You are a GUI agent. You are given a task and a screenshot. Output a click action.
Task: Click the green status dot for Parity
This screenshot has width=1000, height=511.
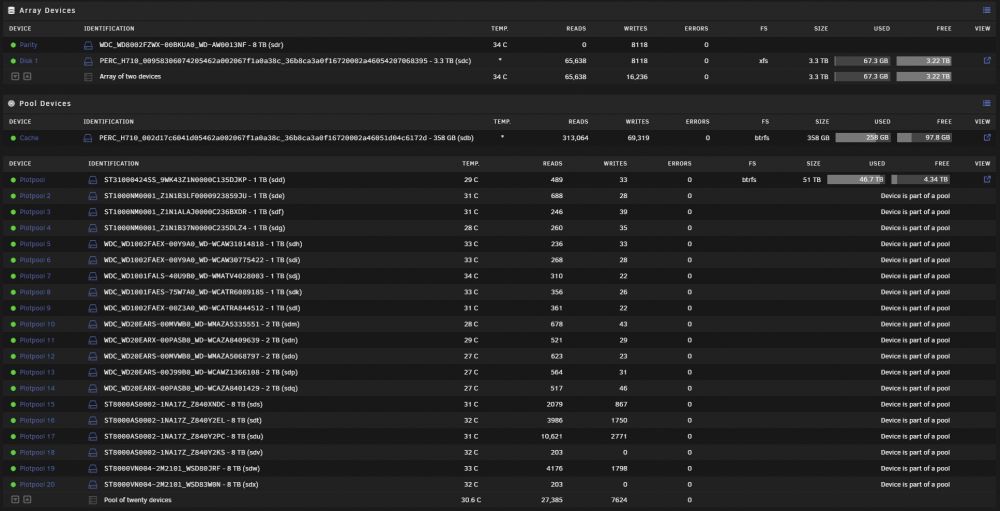[13, 45]
